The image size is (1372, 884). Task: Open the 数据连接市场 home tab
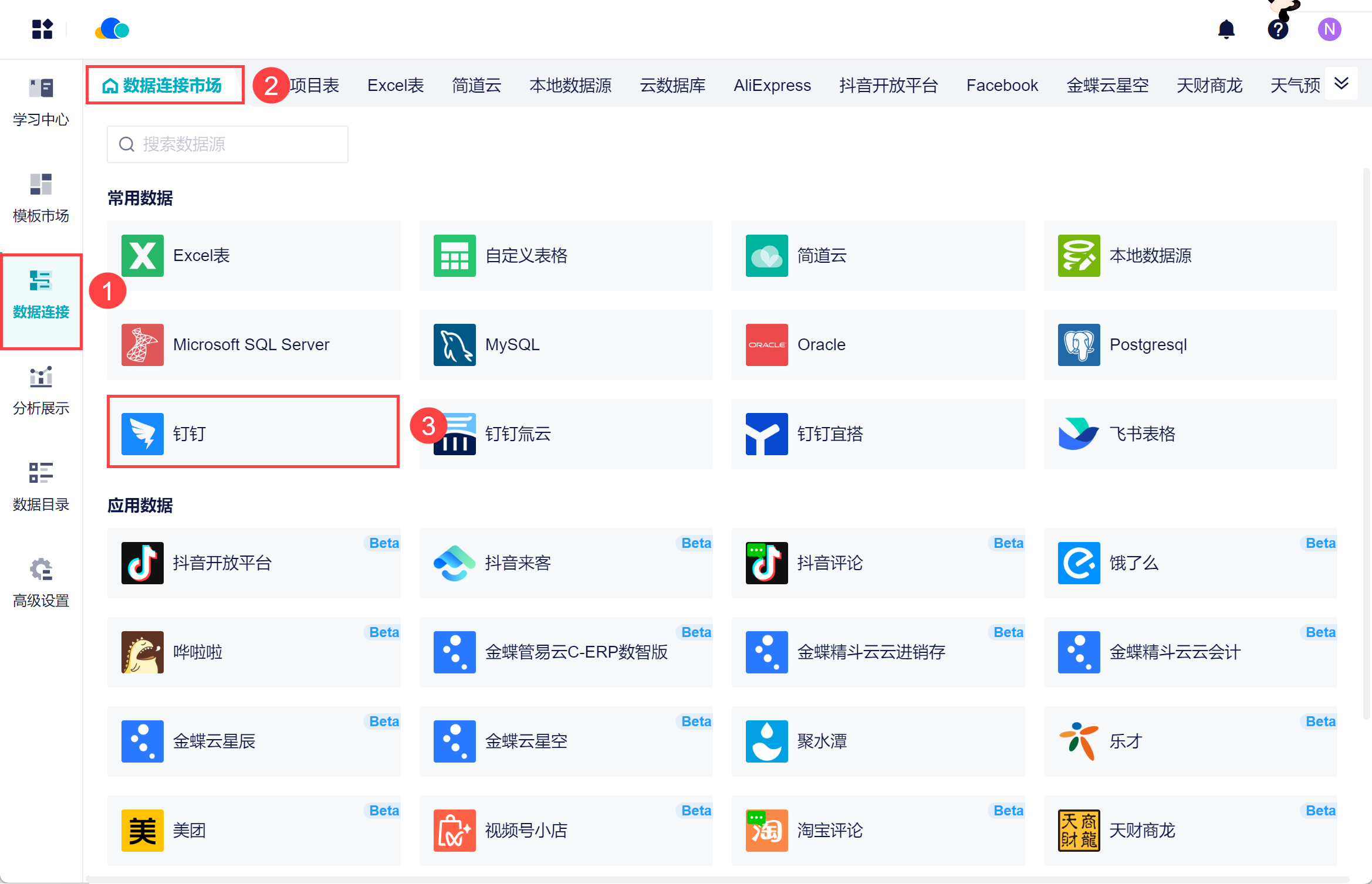coord(164,86)
